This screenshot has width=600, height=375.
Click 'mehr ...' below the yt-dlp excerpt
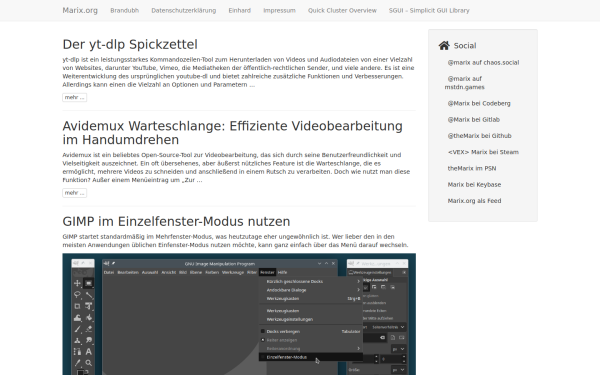75,98
